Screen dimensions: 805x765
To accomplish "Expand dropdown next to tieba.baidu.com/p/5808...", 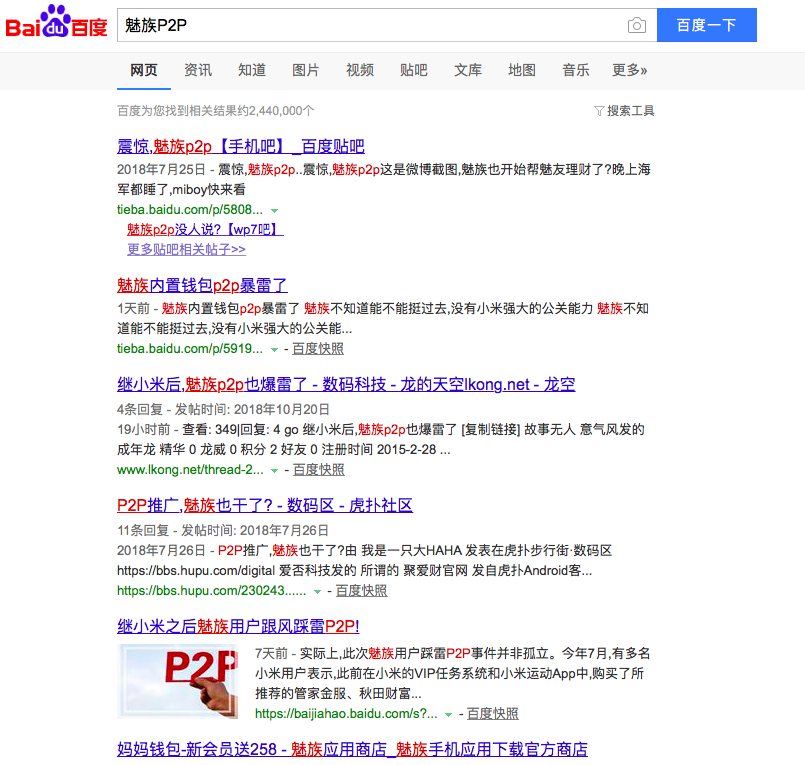I will click(275, 211).
